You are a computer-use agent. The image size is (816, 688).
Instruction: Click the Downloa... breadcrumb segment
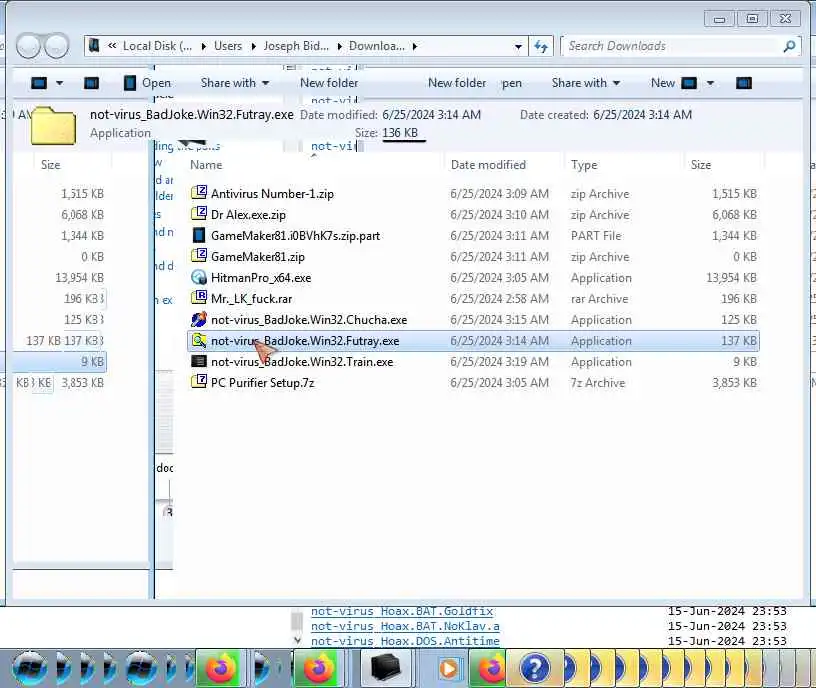point(377,46)
